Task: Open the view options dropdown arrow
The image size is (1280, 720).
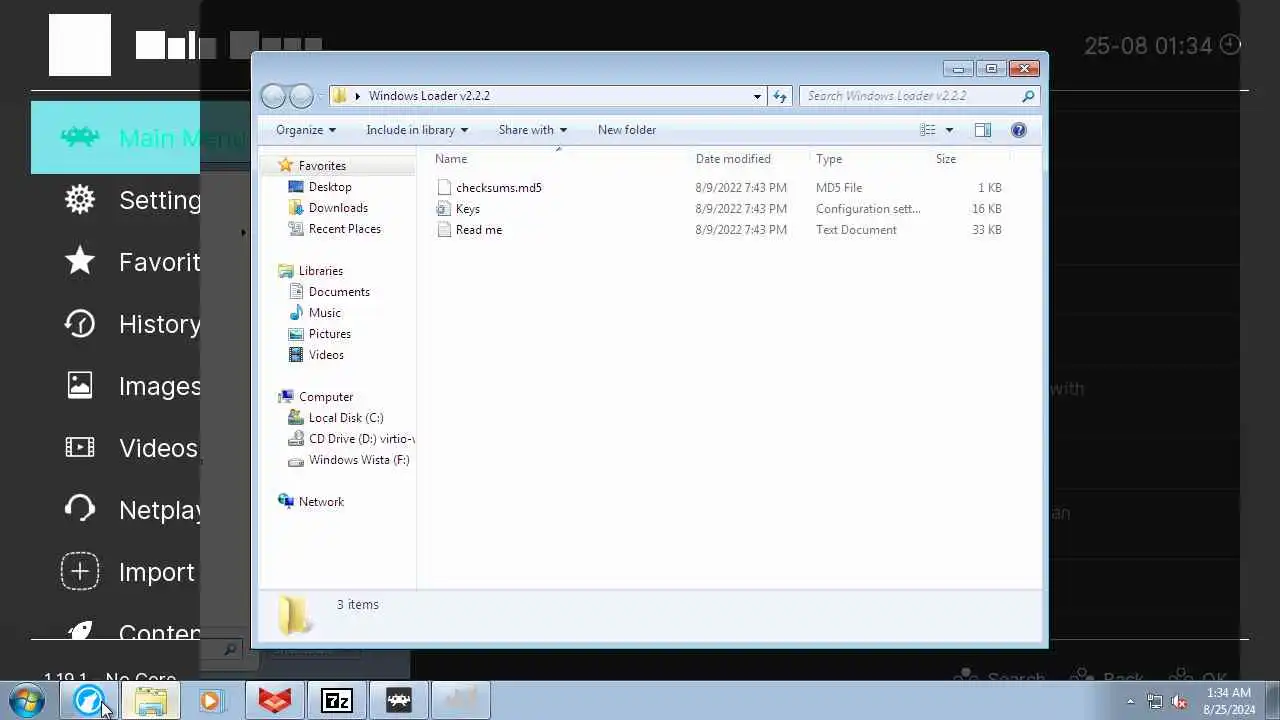Action: tap(949, 130)
